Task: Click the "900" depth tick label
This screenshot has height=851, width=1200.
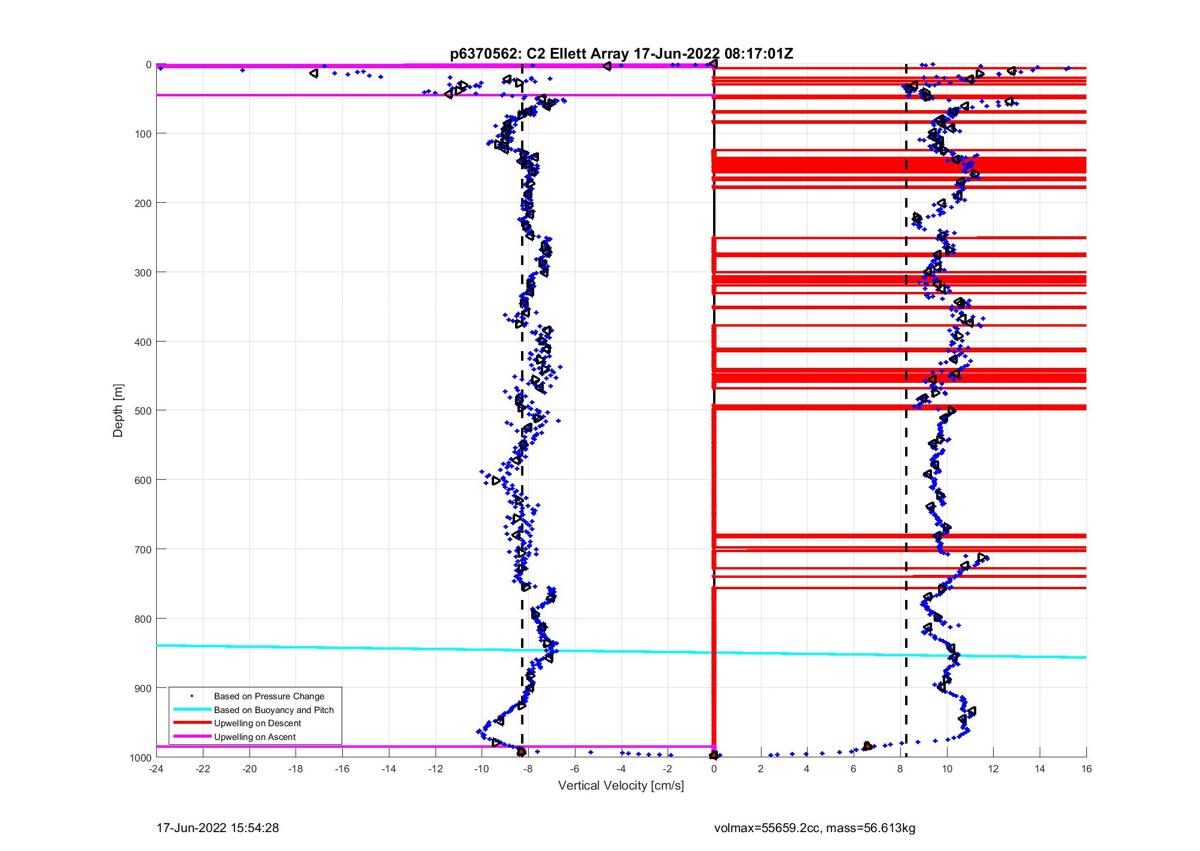Action: pyautogui.click(x=142, y=688)
